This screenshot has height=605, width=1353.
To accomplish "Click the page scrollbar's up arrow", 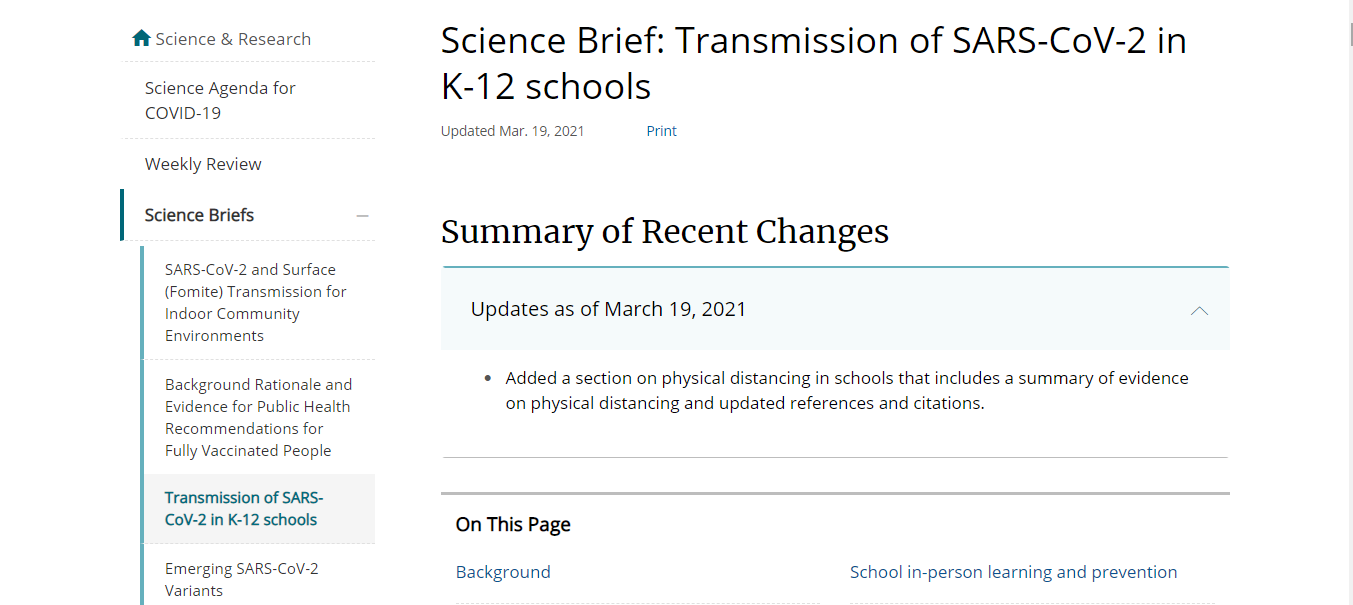I will tap(1345, 7).
